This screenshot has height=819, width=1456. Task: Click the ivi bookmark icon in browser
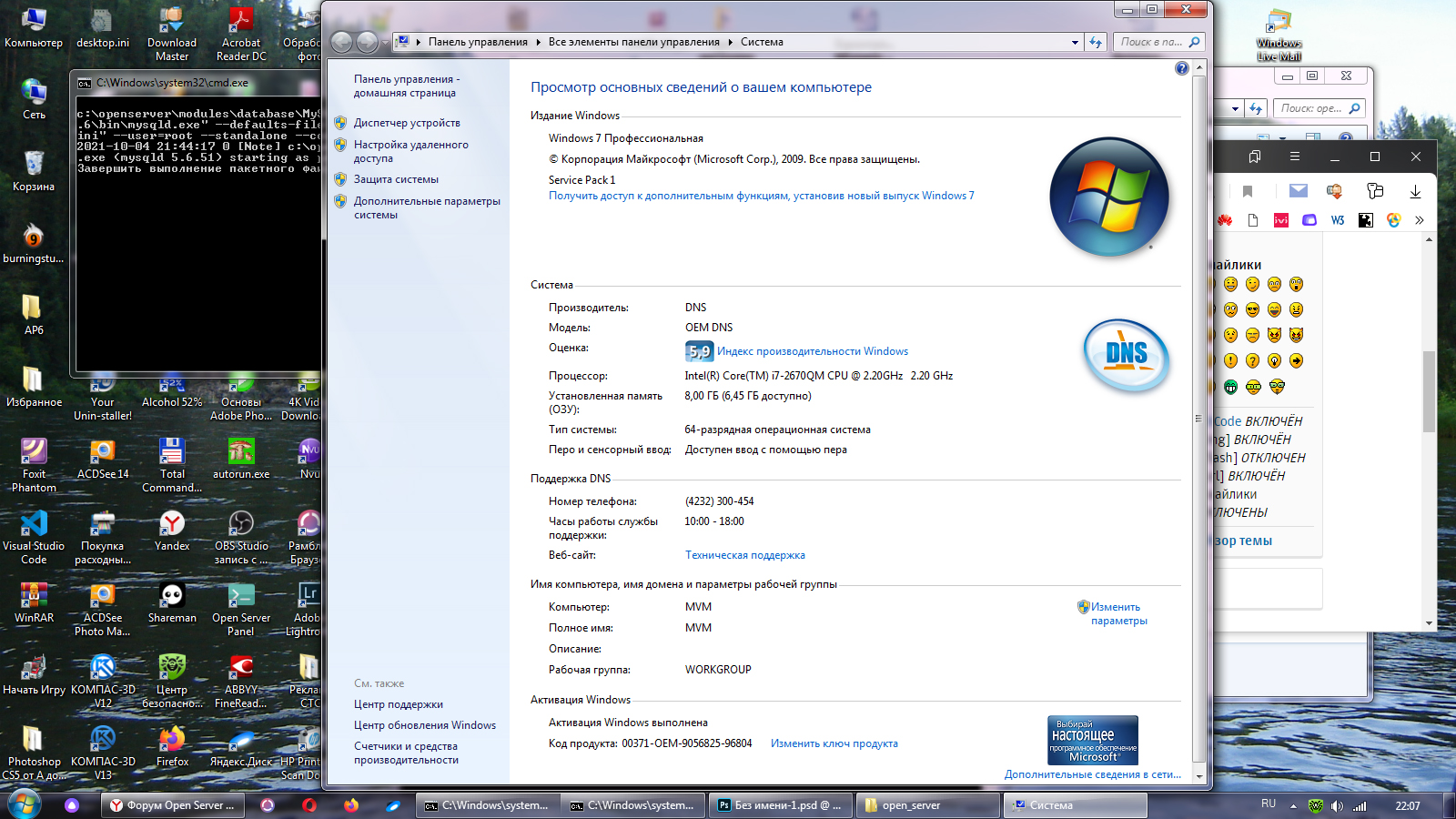point(1281,220)
